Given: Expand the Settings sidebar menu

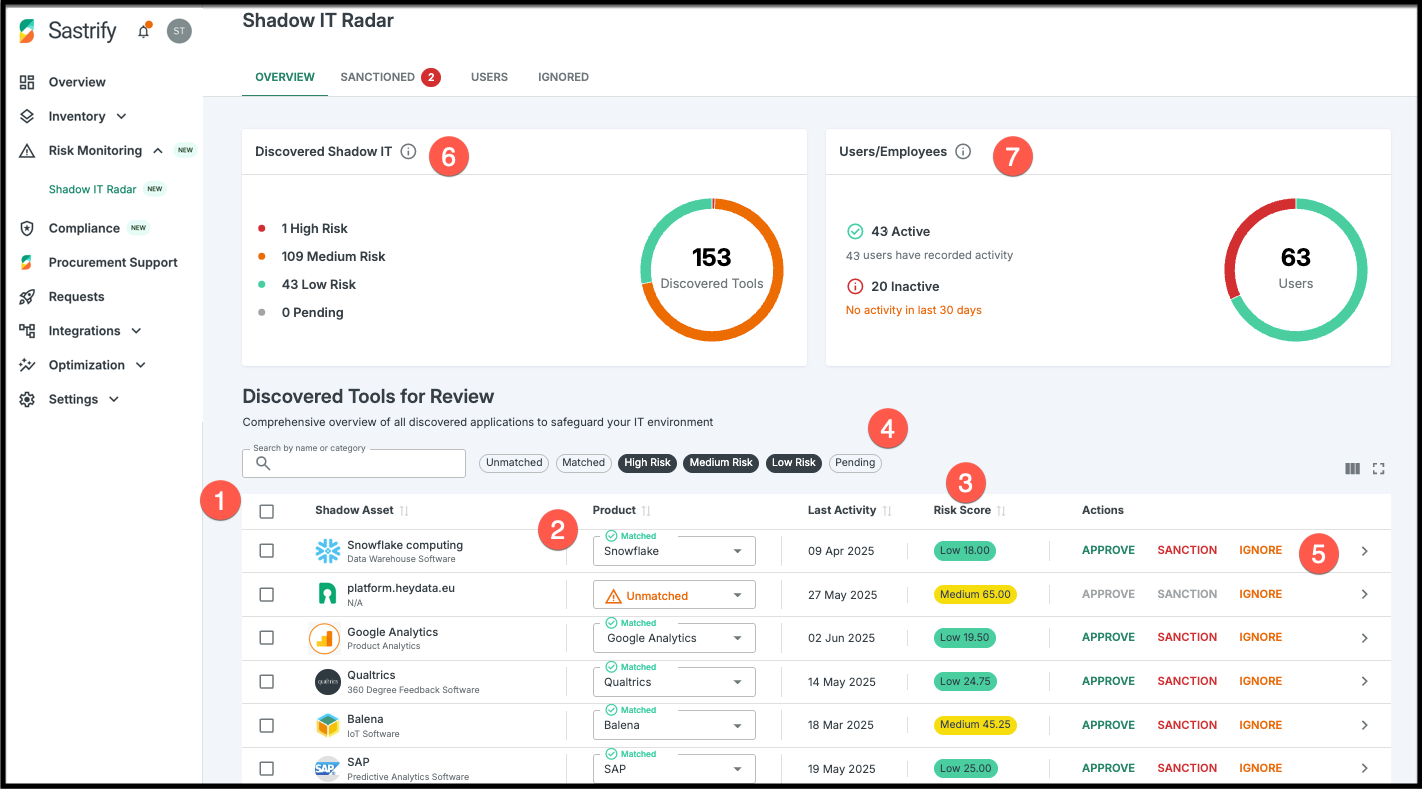Looking at the screenshot, I should (114, 399).
